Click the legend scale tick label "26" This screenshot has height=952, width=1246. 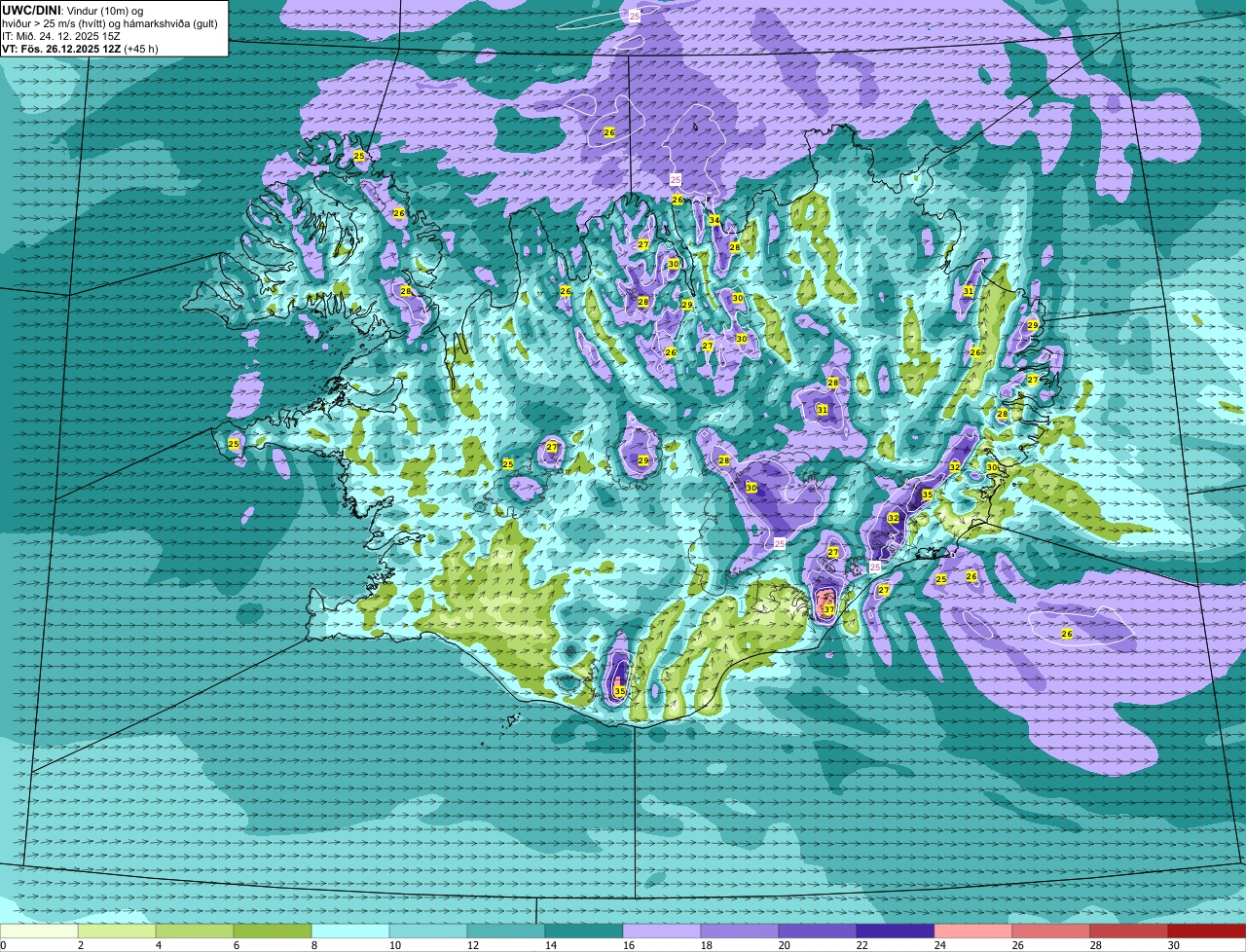[1018, 945]
